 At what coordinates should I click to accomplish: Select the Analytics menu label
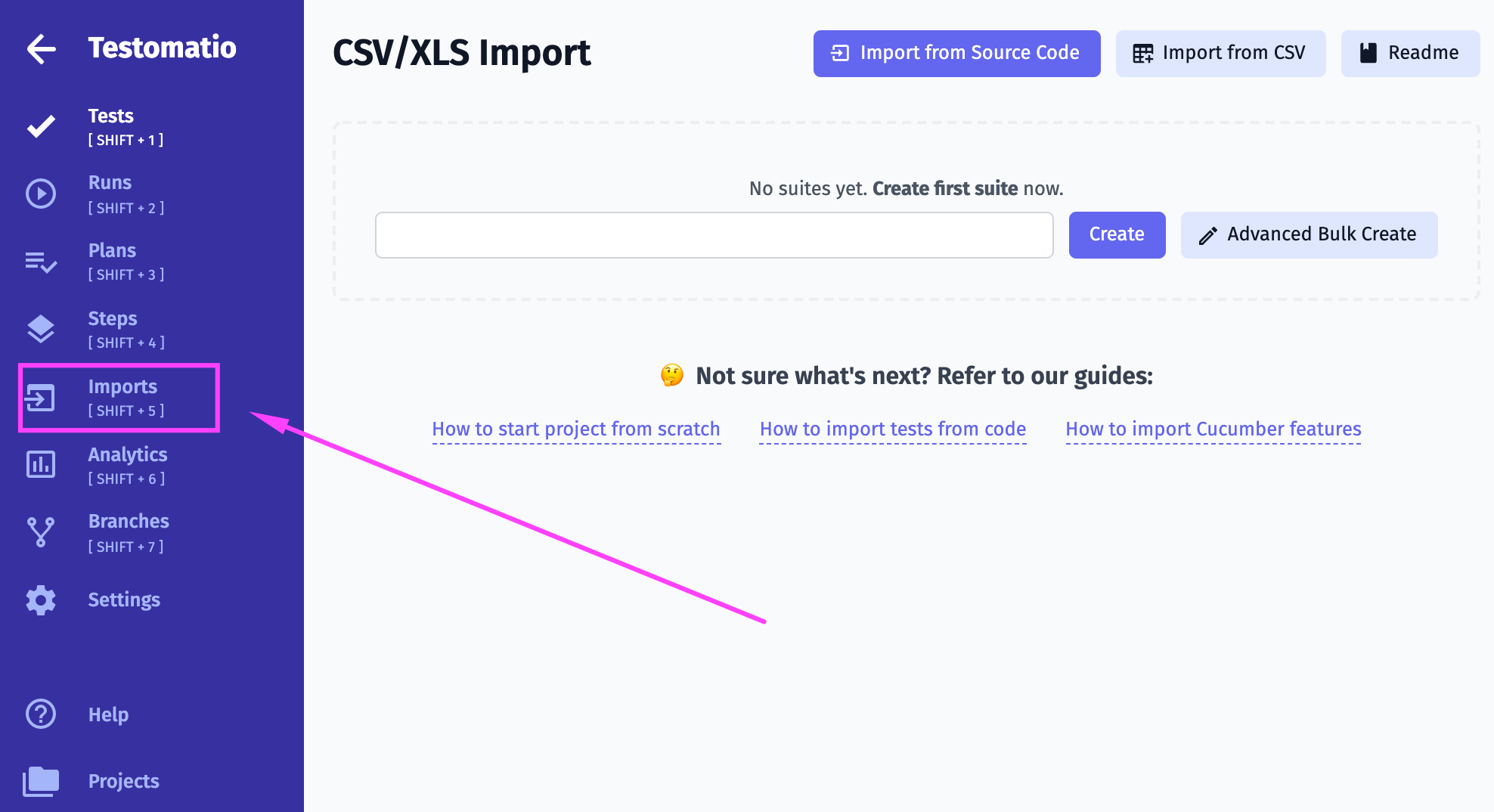coord(128,454)
